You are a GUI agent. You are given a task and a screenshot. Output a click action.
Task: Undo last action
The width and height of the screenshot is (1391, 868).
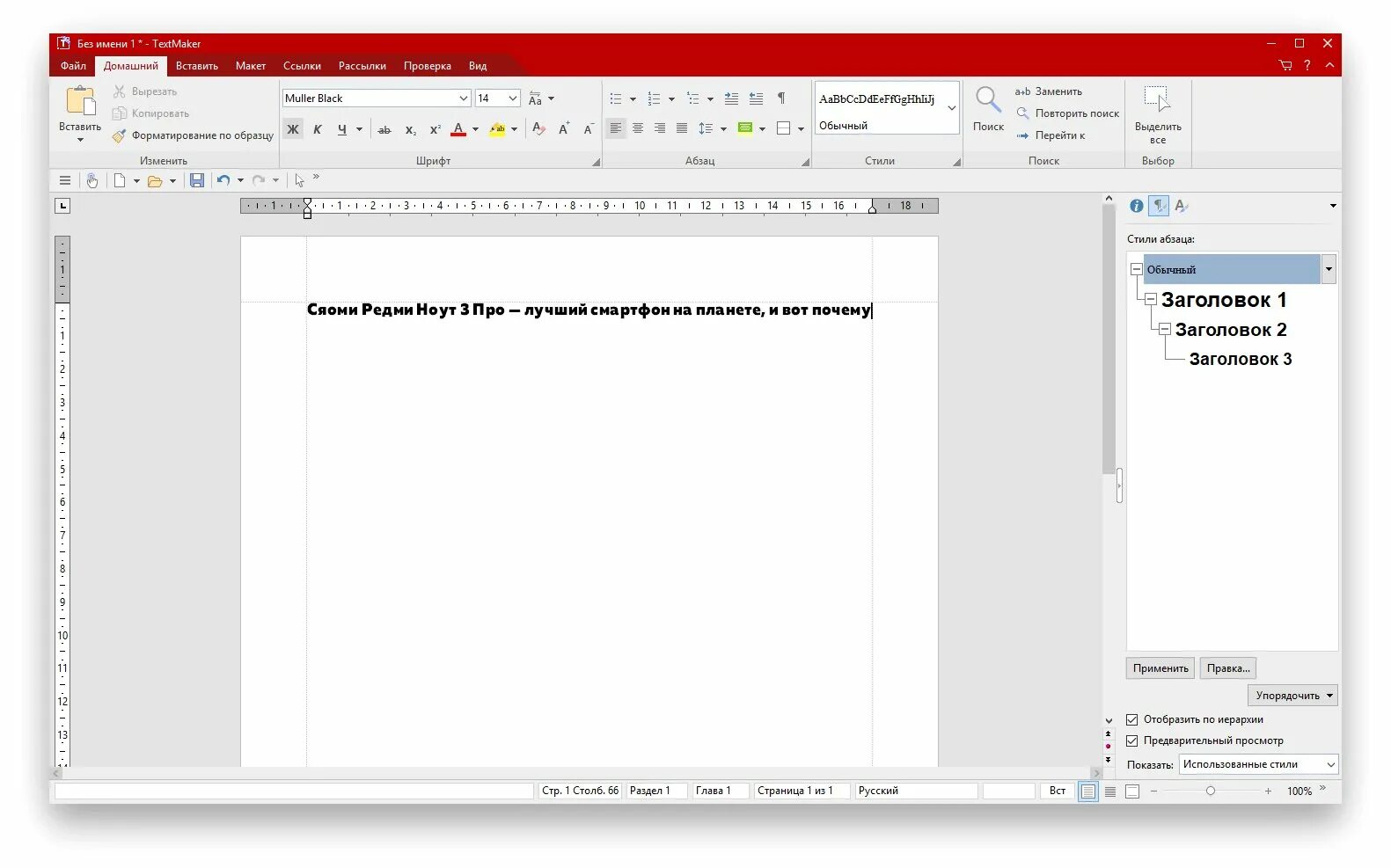[x=223, y=180]
